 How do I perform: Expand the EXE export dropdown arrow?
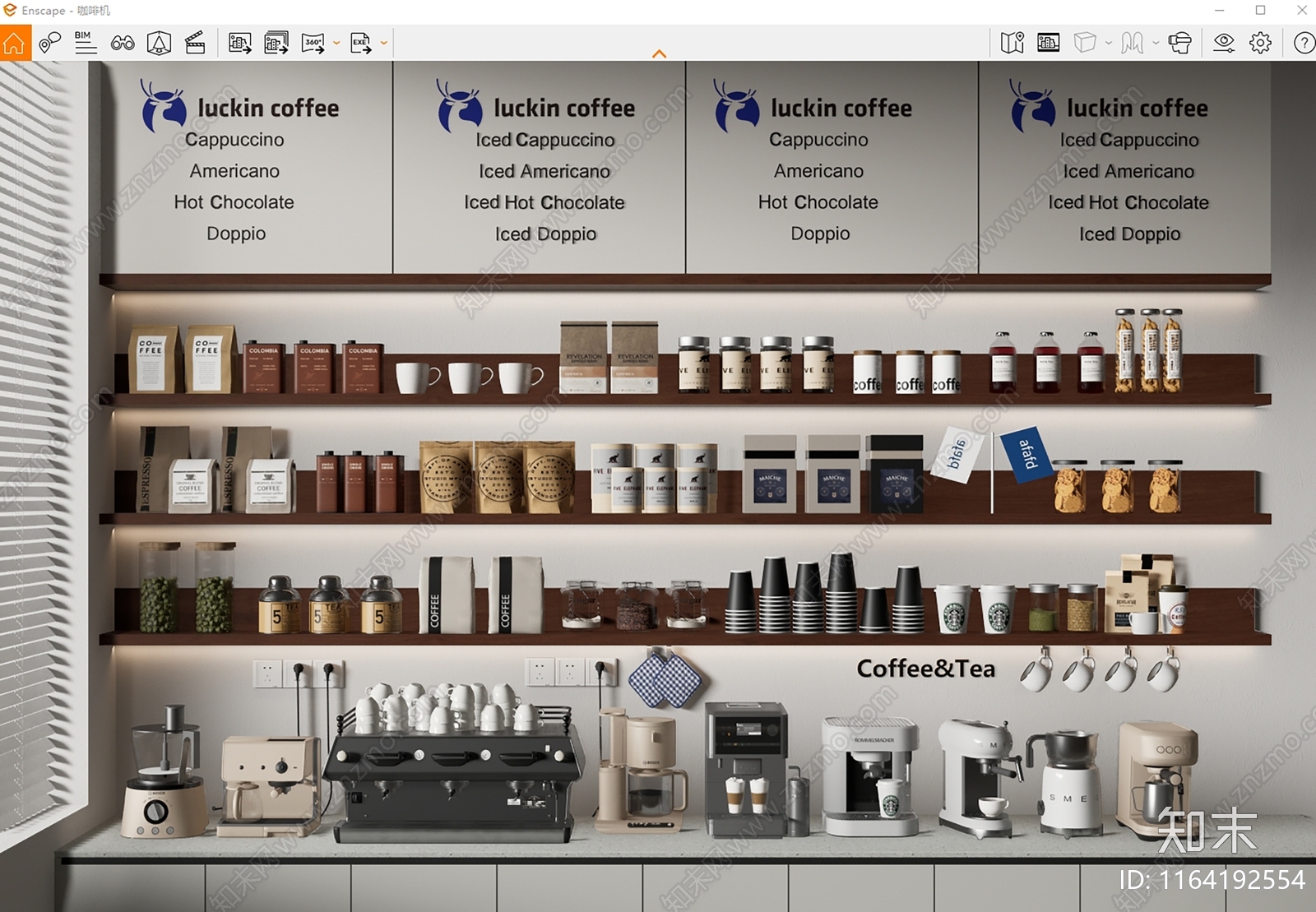pos(383,43)
